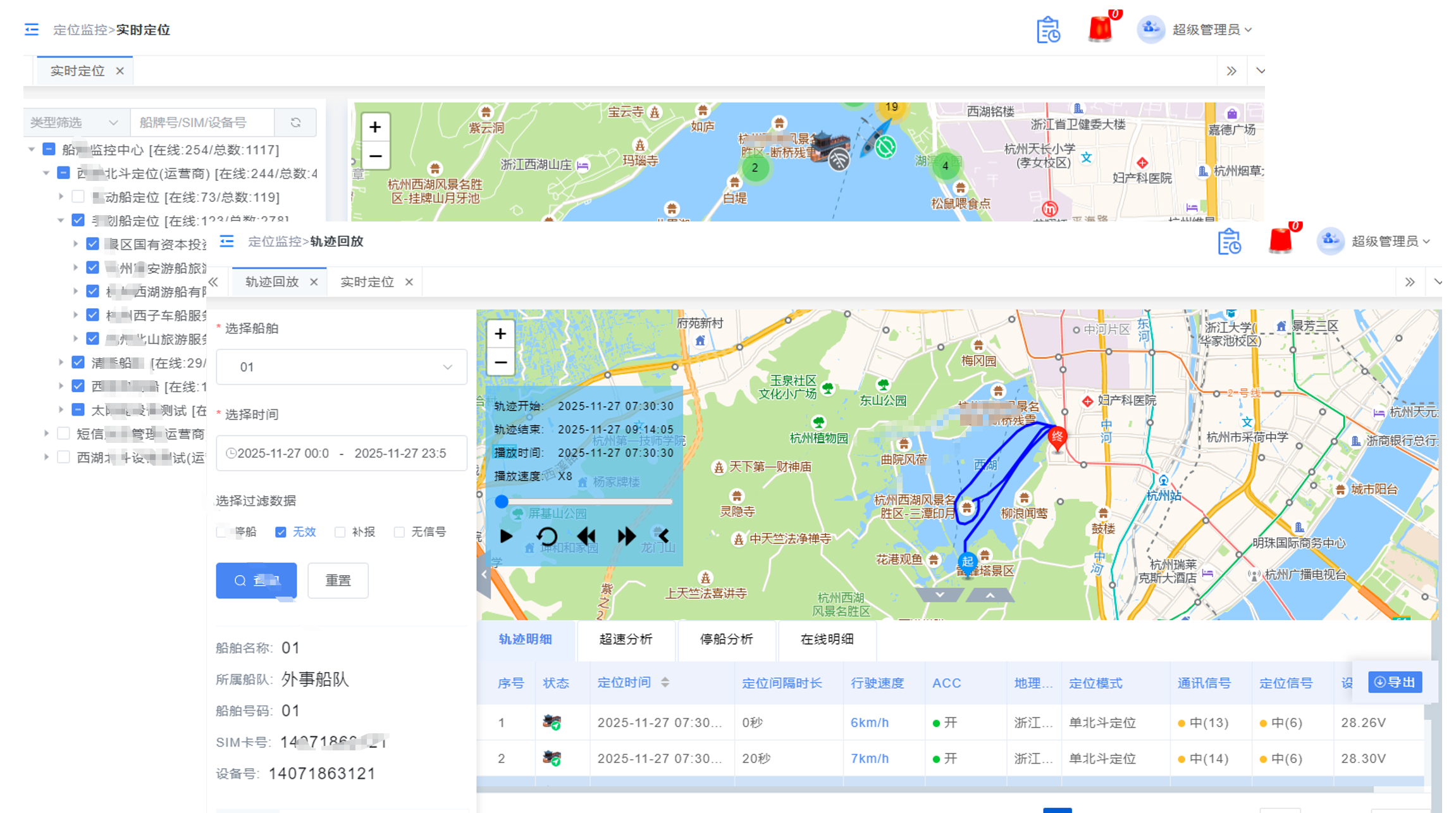The width and height of the screenshot is (1456, 813).
Task: Open the vessel selection dropdown showing 01
Action: click(x=342, y=367)
